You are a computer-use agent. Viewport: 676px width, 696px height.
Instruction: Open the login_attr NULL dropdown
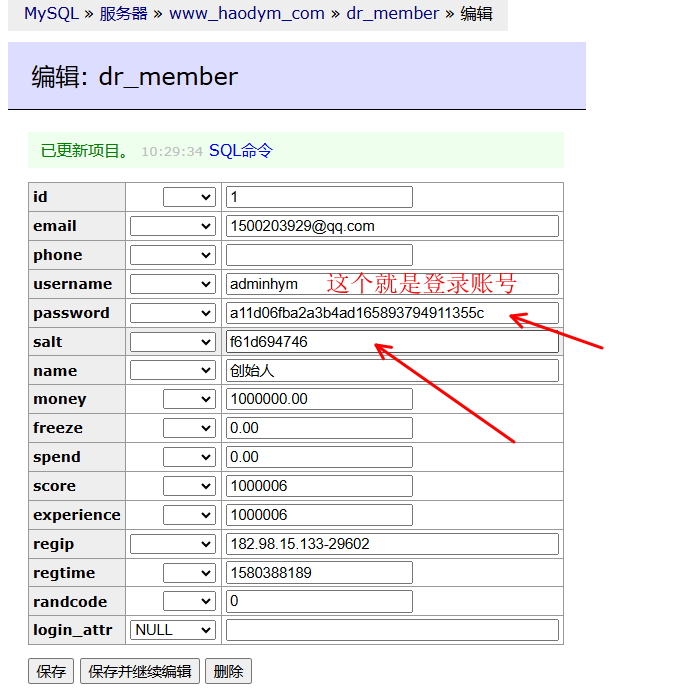click(x=173, y=630)
